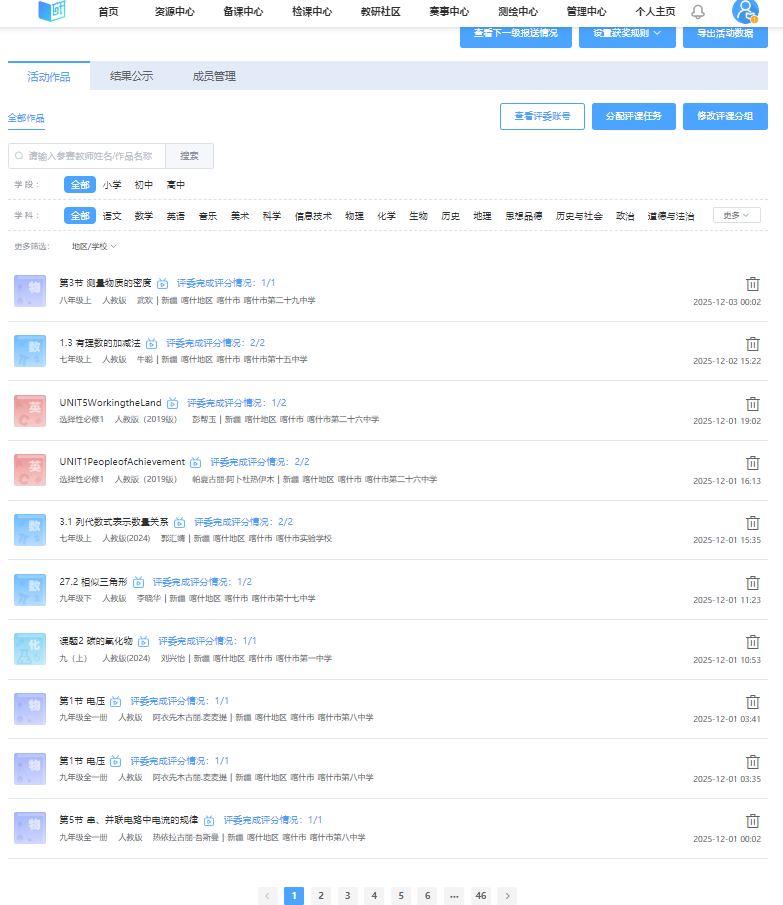Open 教研社区 in the top navigation
This screenshot has height=905, width=783.
[381, 12]
